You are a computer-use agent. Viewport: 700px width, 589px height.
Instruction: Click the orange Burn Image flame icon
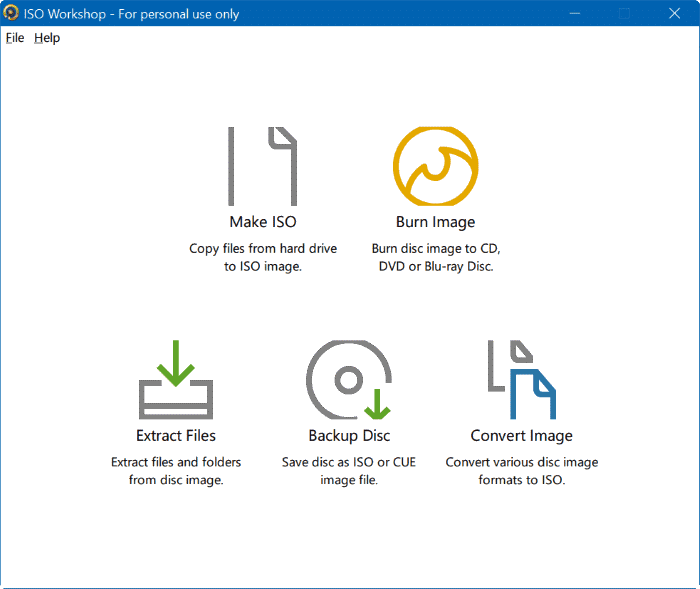(x=436, y=166)
